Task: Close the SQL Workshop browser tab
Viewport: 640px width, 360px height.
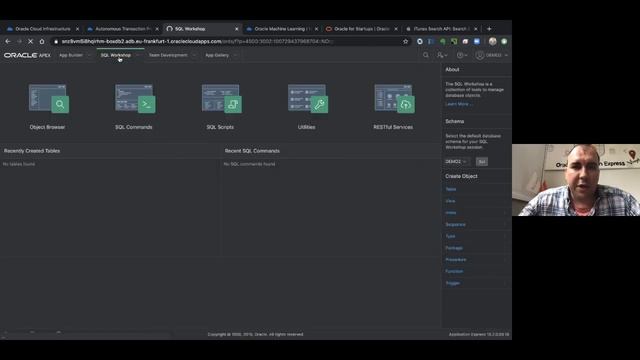Action: click(x=236, y=29)
